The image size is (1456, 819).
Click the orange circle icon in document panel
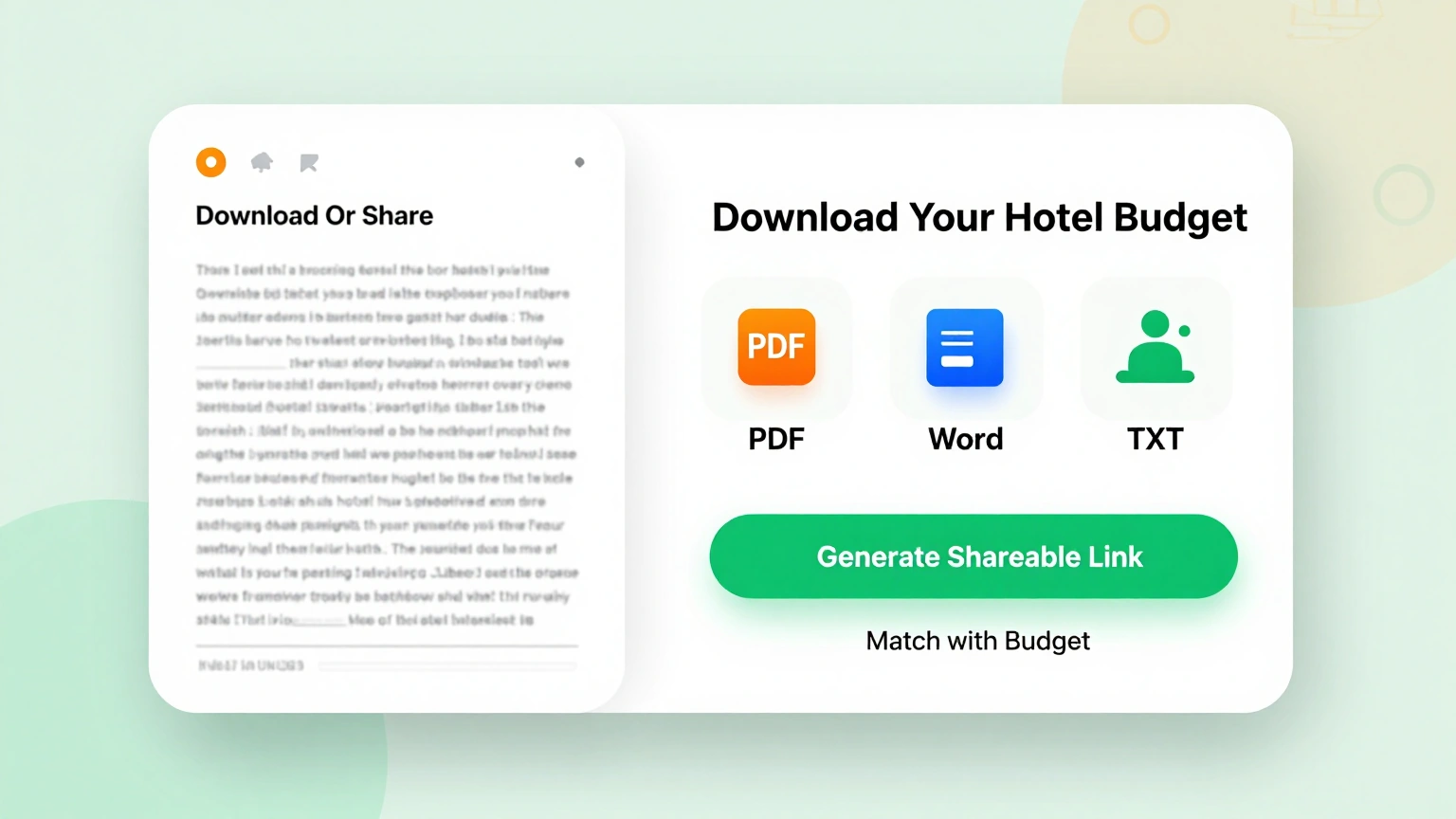tap(210, 162)
